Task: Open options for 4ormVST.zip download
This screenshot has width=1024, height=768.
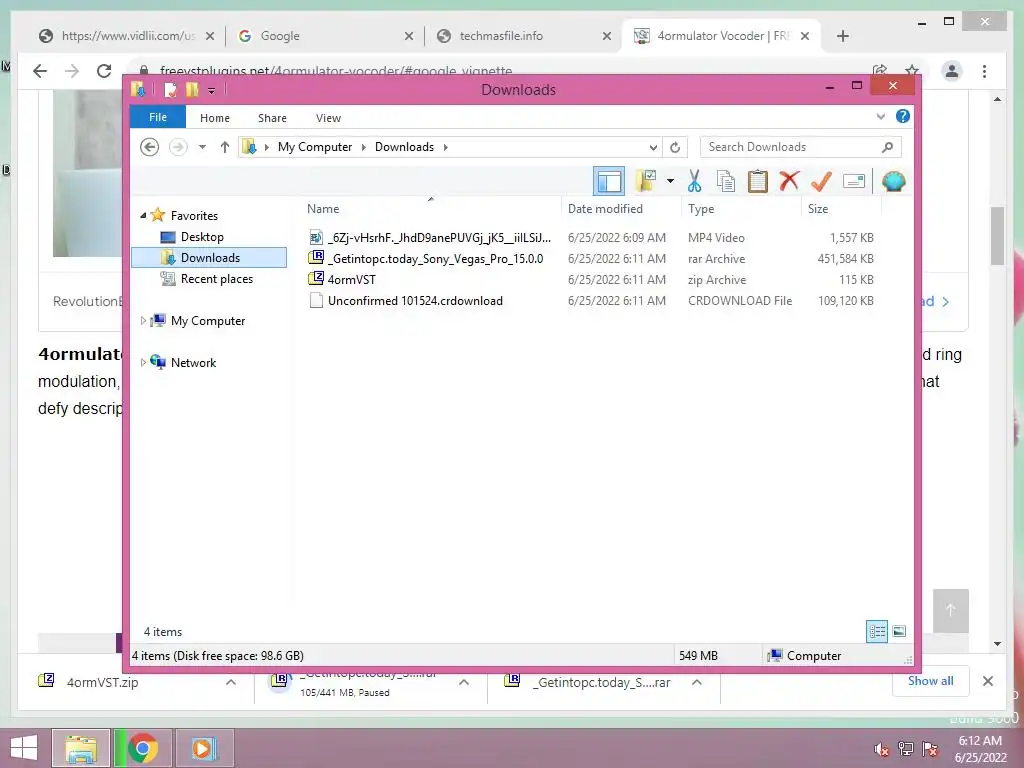Action: tap(231, 682)
